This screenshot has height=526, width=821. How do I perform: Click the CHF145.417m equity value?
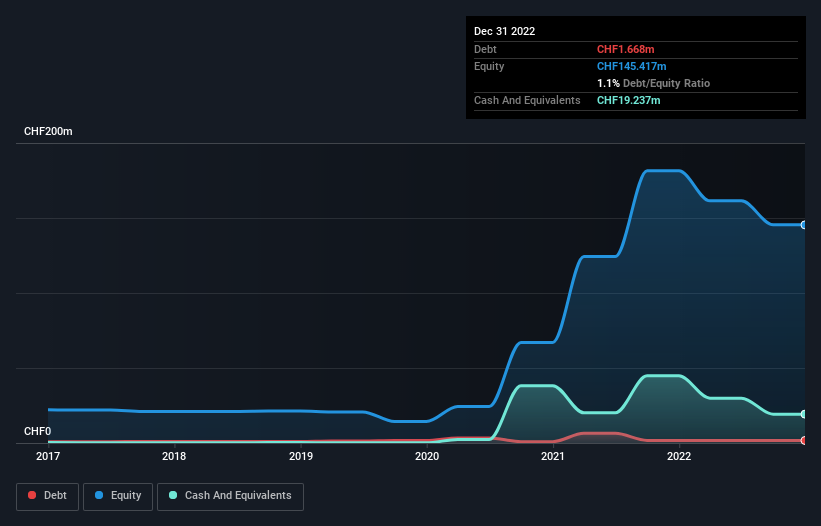(631, 66)
